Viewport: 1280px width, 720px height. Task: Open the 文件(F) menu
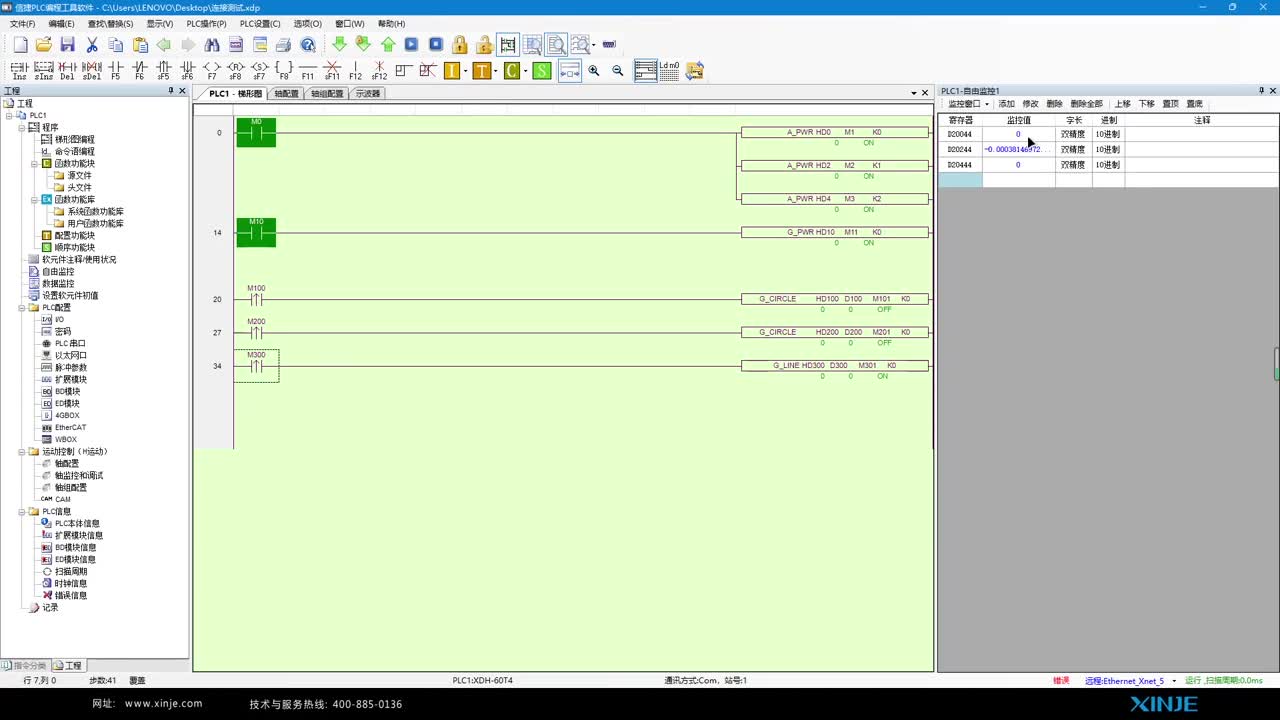22,23
